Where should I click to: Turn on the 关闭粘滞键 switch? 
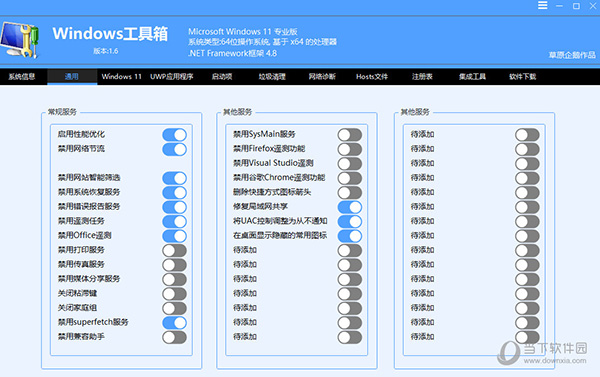pos(174,294)
